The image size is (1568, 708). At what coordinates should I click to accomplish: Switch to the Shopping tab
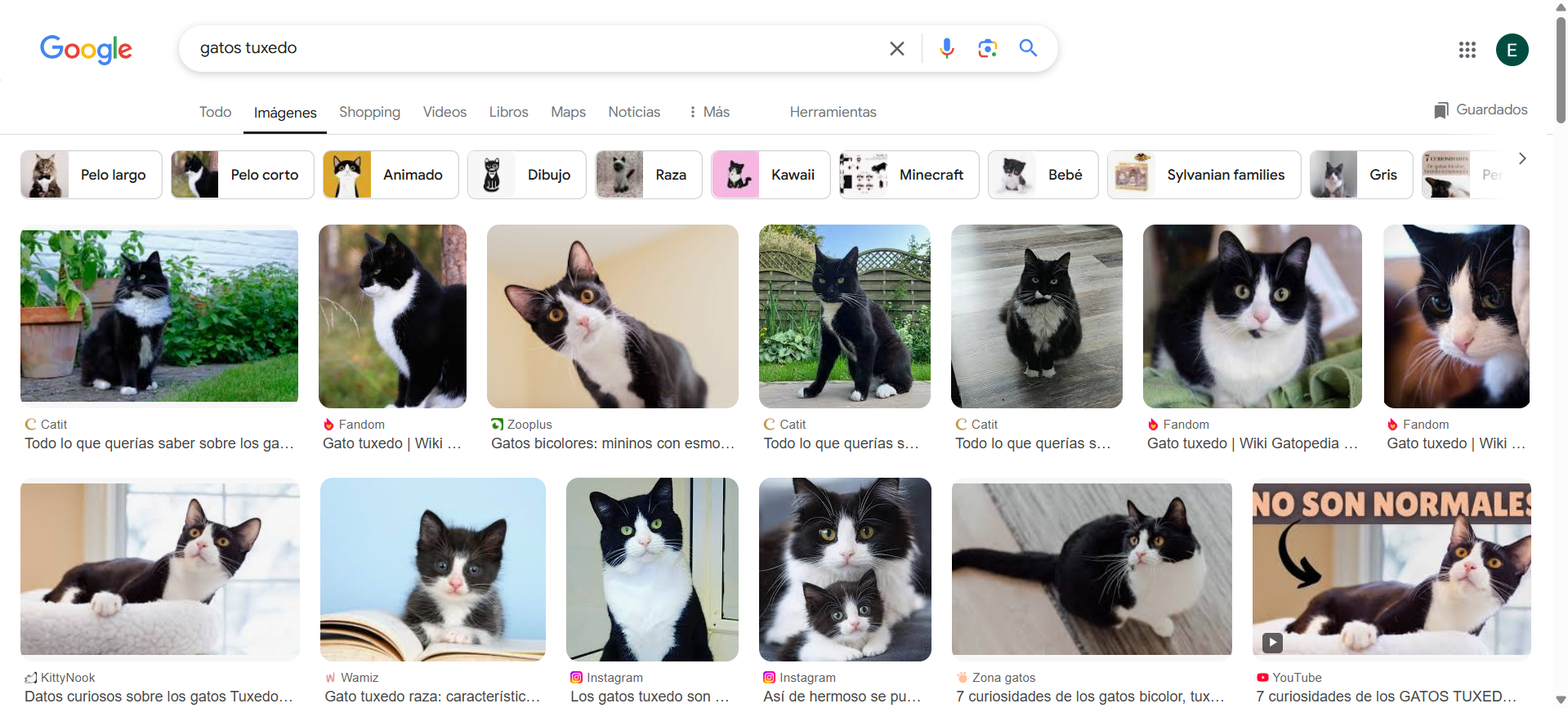pos(369,112)
